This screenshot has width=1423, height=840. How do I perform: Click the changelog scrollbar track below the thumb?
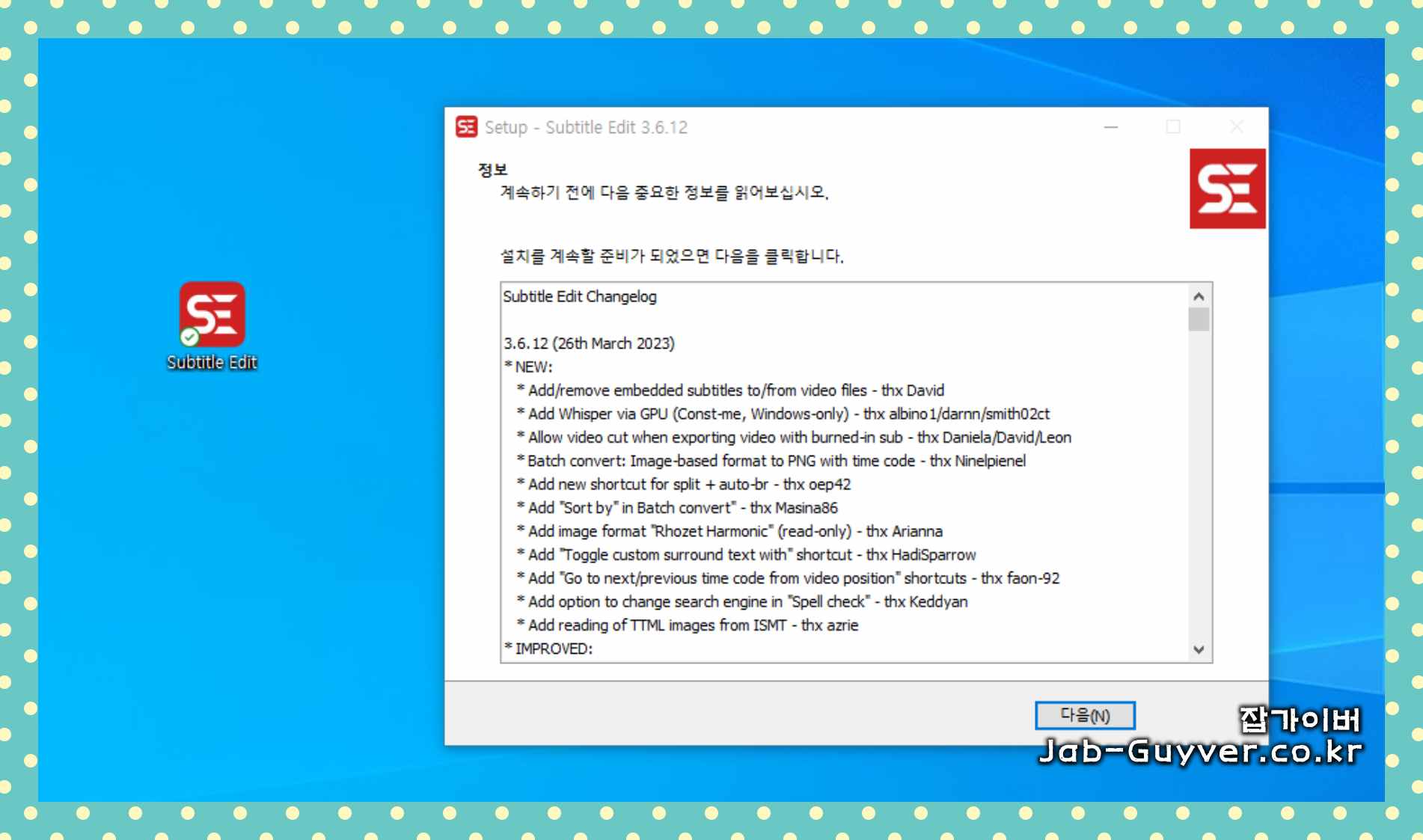click(1199, 484)
